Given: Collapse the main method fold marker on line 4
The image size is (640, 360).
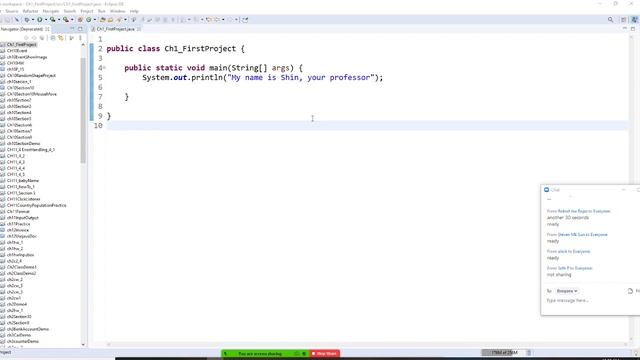Looking at the screenshot, I should pos(104,68).
